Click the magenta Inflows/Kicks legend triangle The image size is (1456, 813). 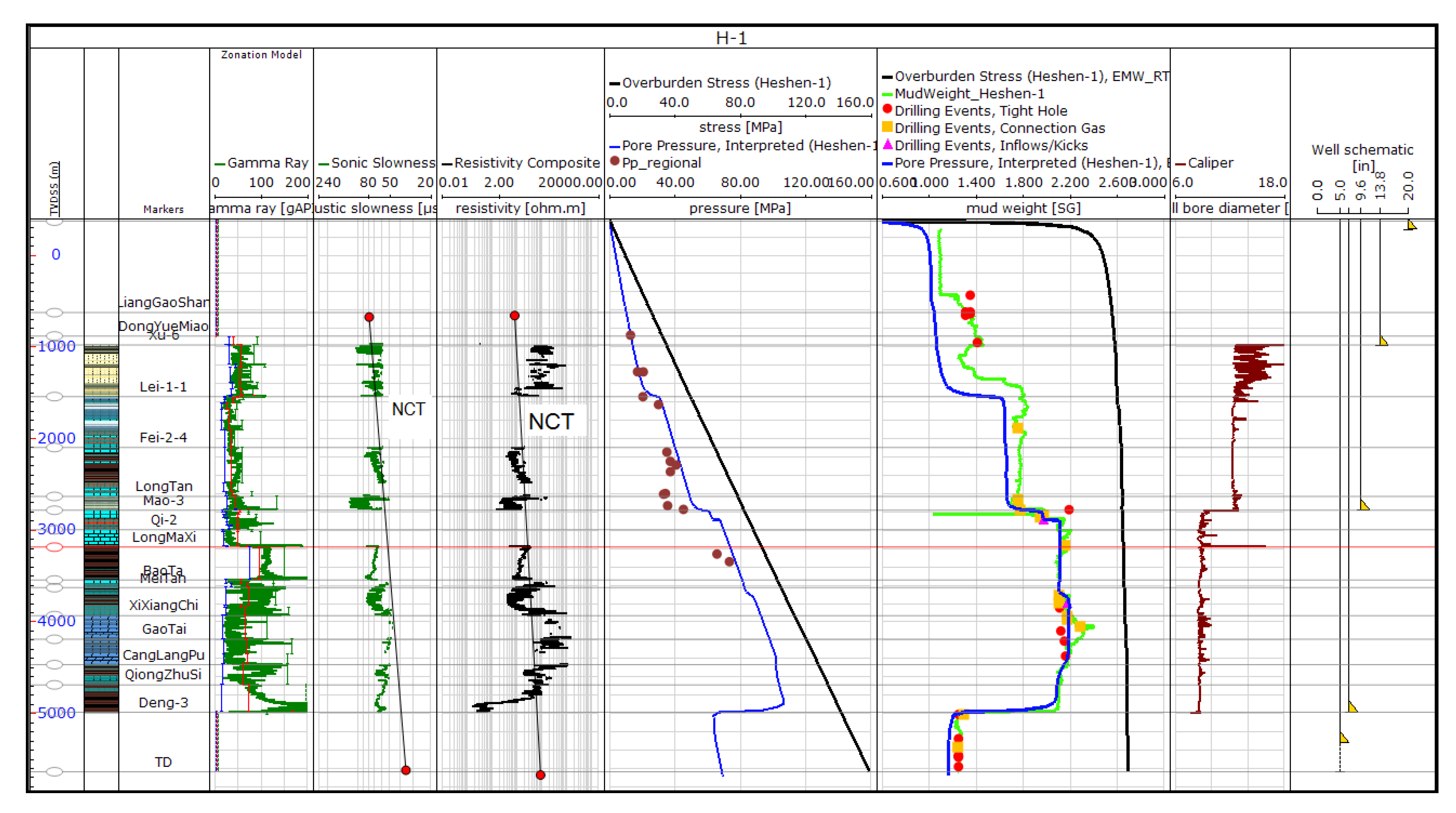[x=887, y=145]
